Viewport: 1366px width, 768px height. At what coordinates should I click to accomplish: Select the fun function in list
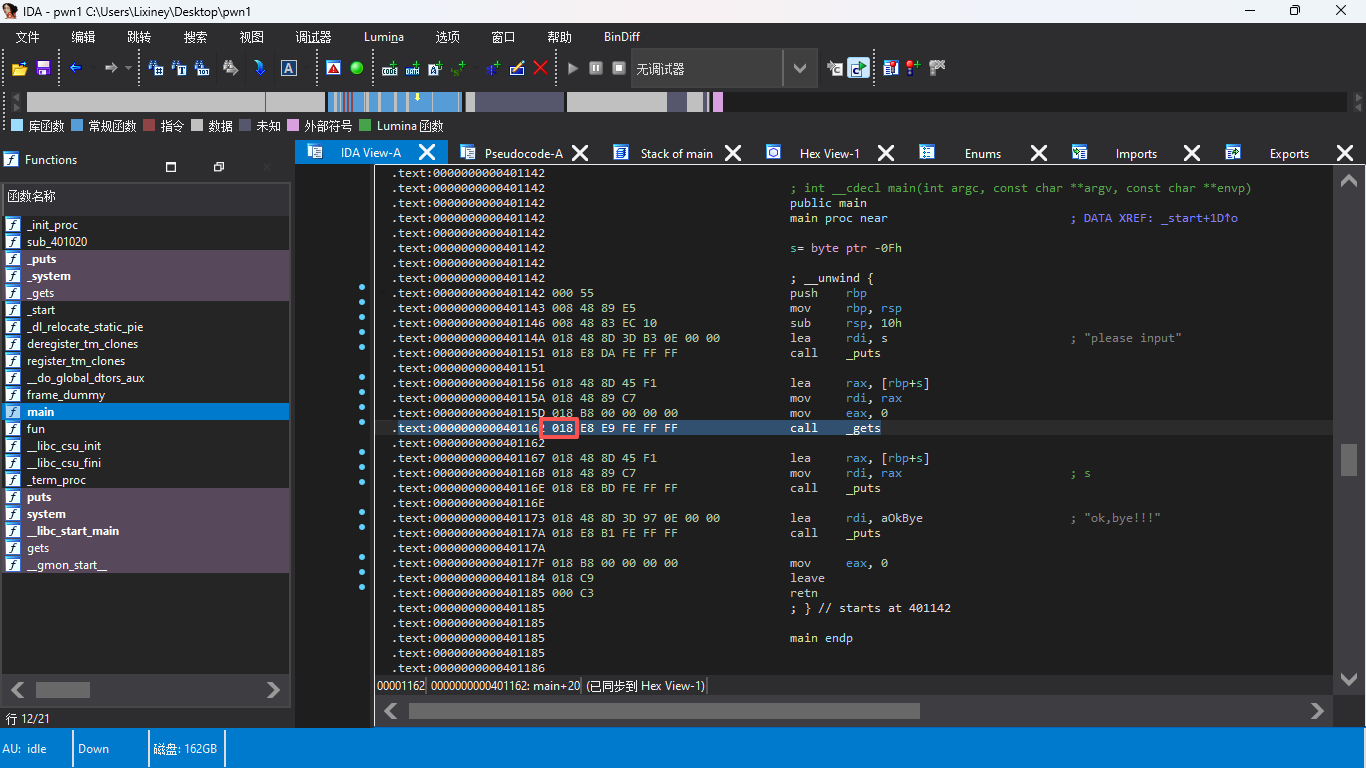[36, 429]
